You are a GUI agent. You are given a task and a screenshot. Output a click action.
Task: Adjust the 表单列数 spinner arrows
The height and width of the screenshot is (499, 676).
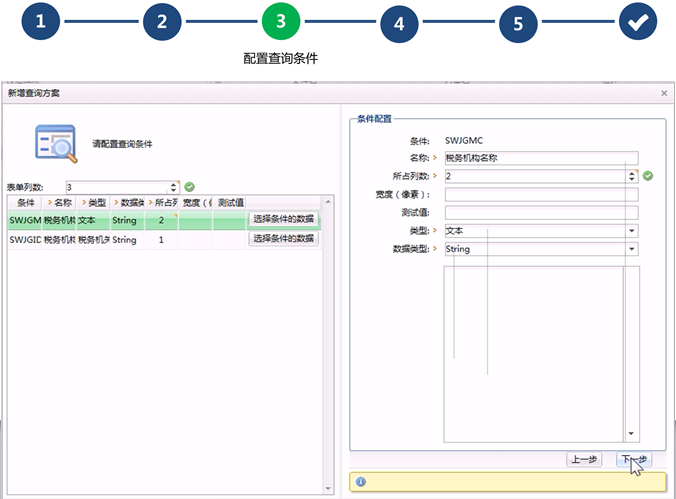[x=174, y=186]
